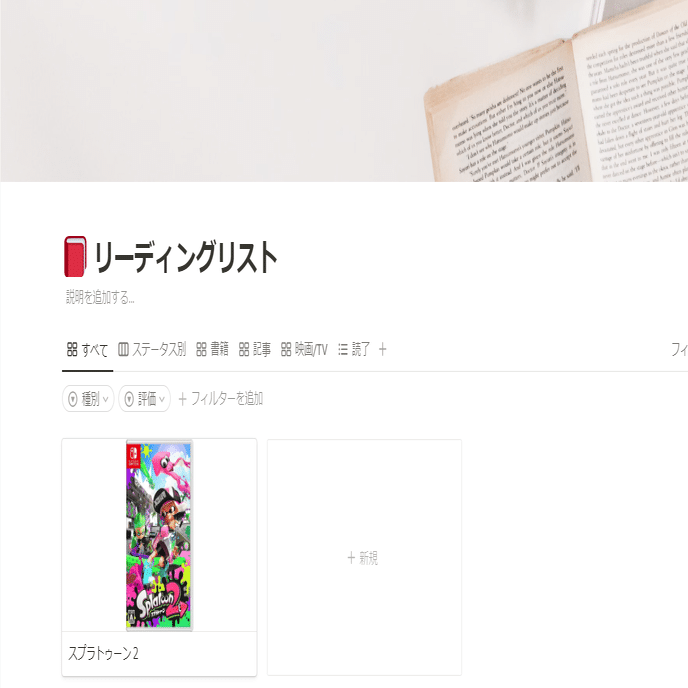The height and width of the screenshot is (688, 688).
Task: Open the スプラトゥーン2 card title
Action: pyautogui.click(x=103, y=653)
